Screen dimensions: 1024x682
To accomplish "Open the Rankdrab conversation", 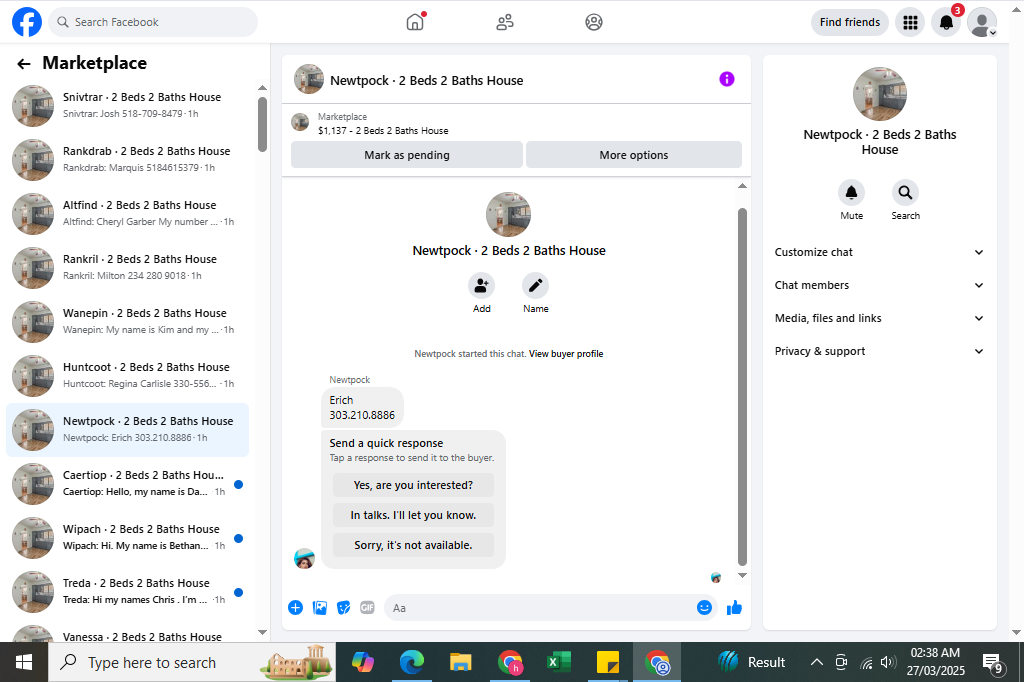I will (x=127, y=159).
